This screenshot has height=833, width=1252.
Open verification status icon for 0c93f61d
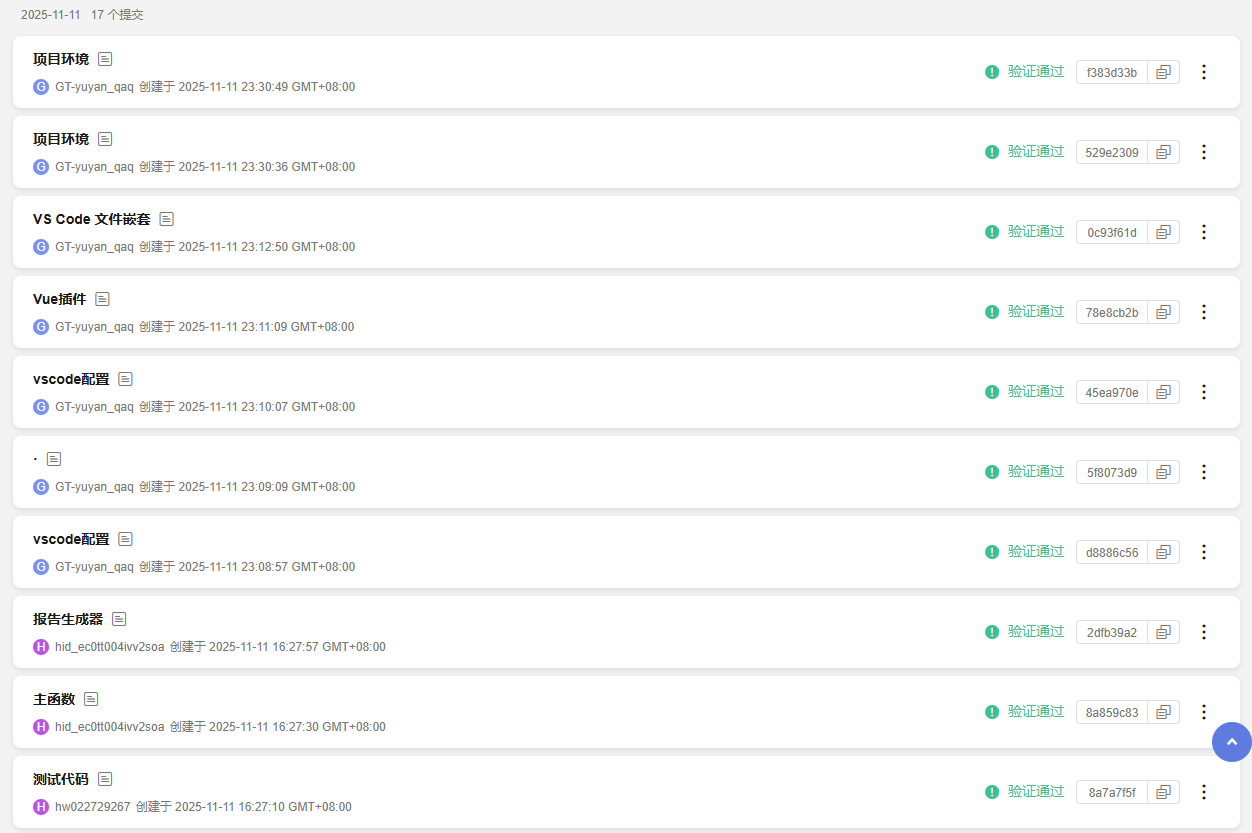pyautogui.click(x=992, y=232)
